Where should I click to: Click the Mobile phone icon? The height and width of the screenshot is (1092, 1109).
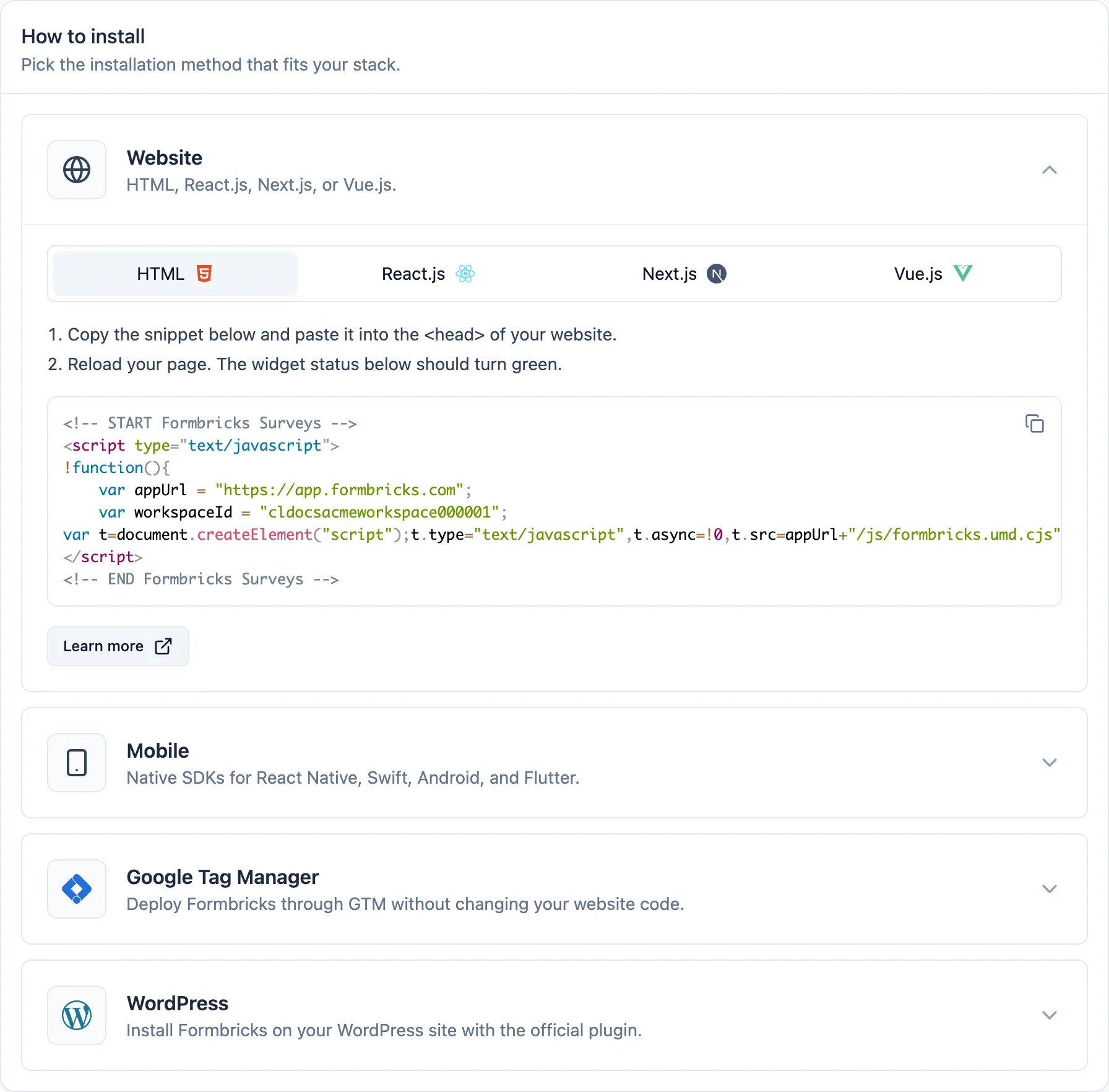coord(77,763)
